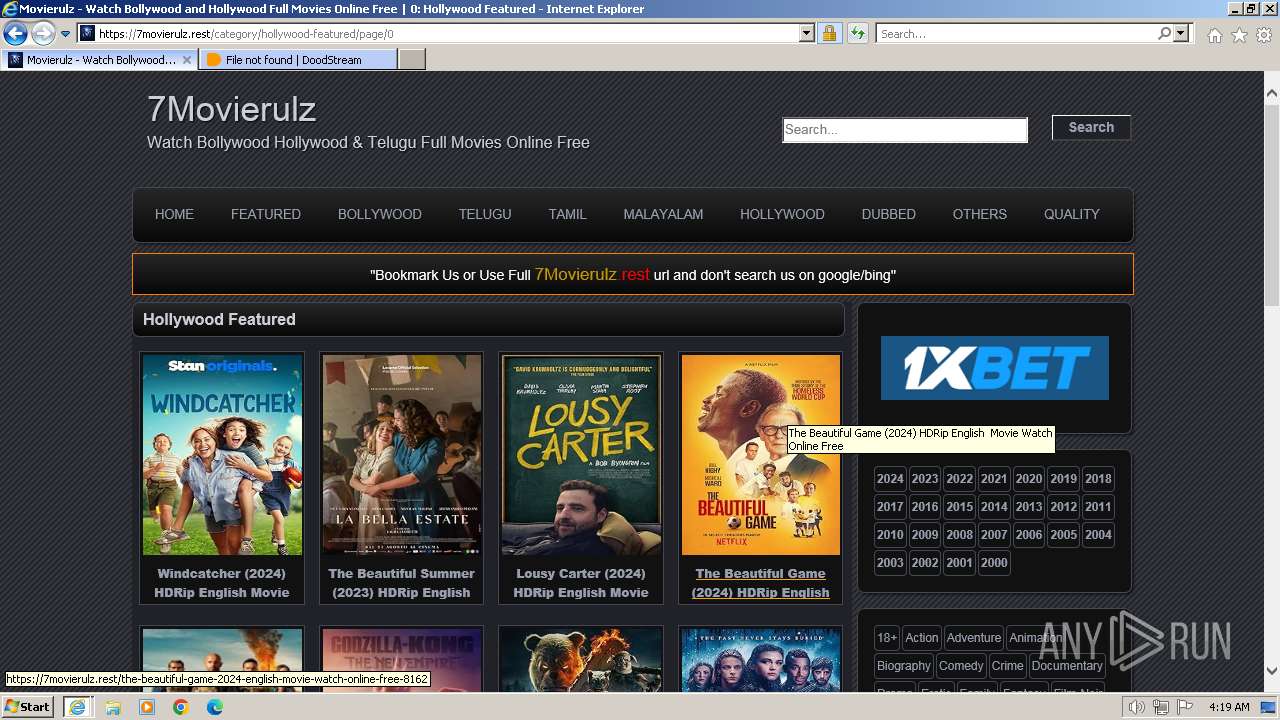Click the browser Forward arrow button

point(43,34)
